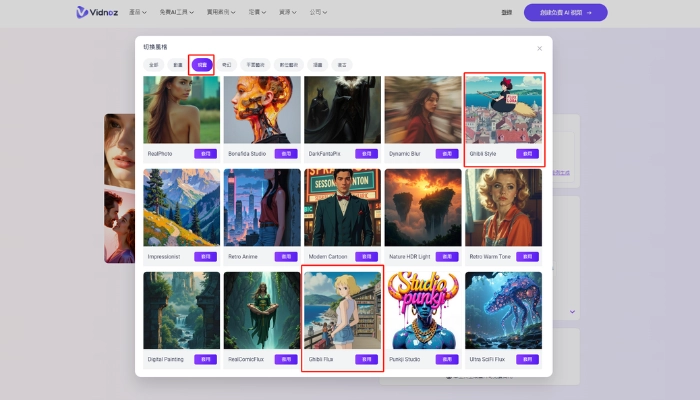This screenshot has width=700, height=400.
Task: Apply the Modern Cartoon style button
Action: click(367, 257)
